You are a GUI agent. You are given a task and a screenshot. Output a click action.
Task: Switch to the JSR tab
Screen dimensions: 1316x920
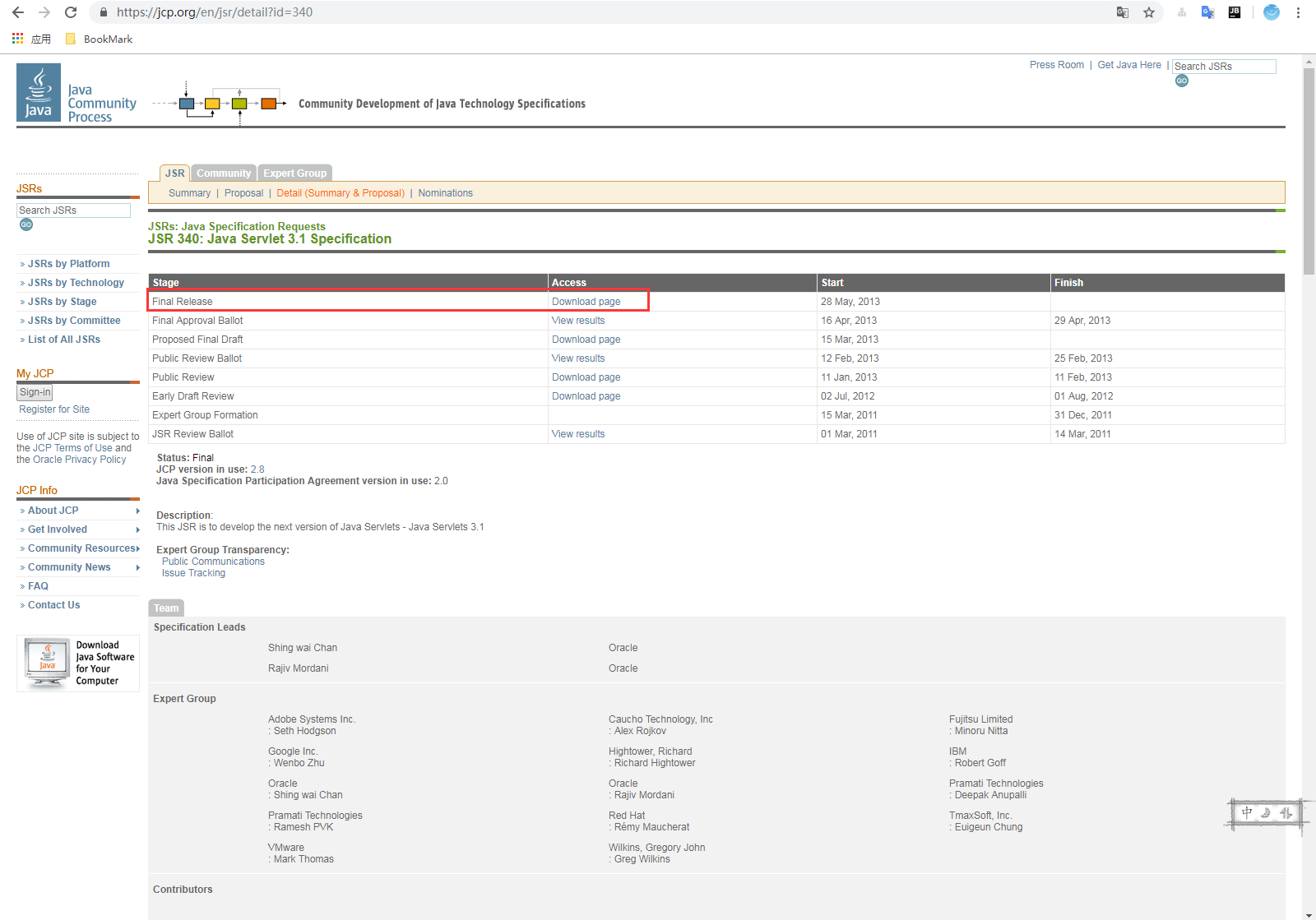point(174,173)
